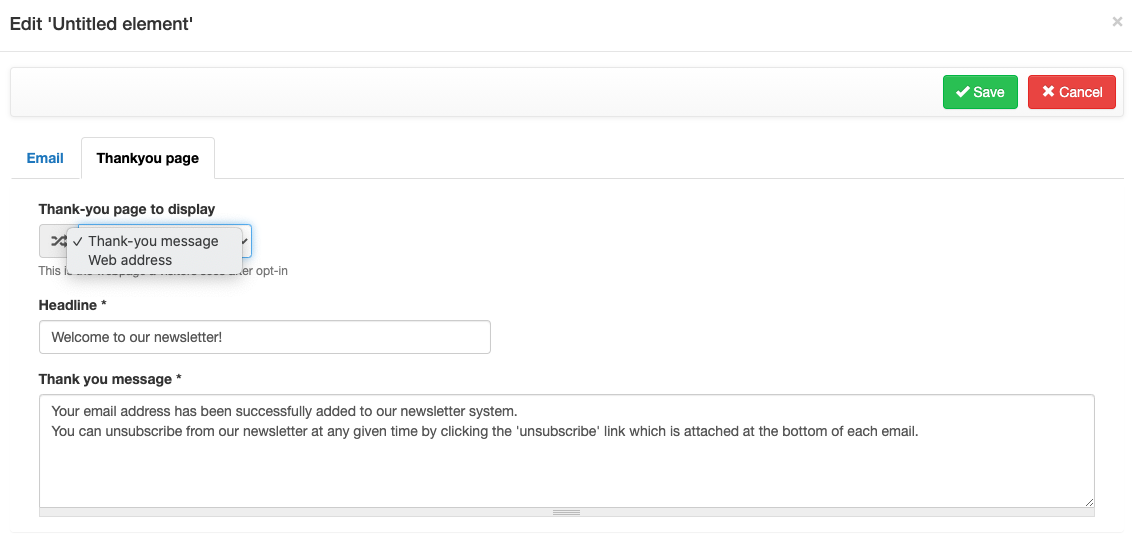Image resolution: width=1132 pixels, height=543 pixels.
Task: Save the element changes
Action: coord(980,92)
